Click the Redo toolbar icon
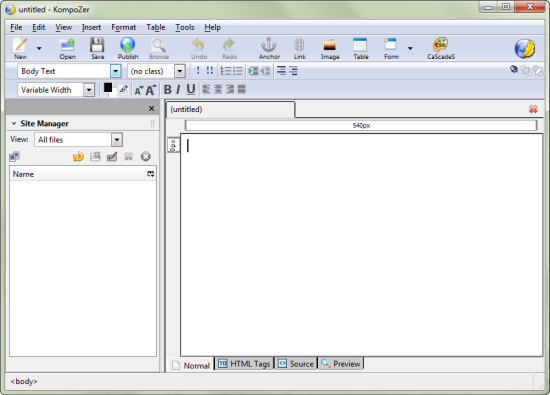The image size is (550, 395). point(229,48)
